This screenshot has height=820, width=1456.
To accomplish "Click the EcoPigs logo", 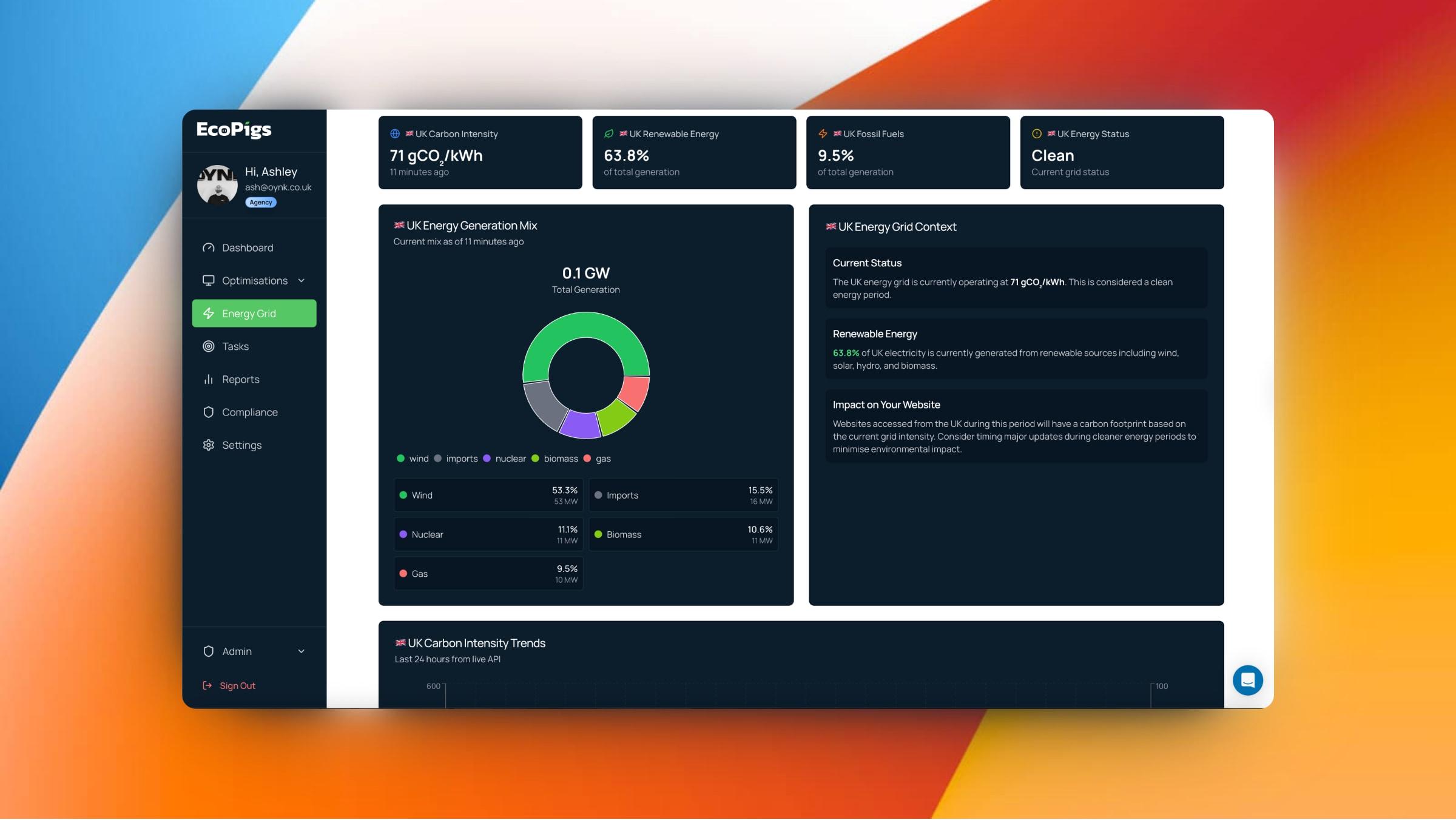I will [x=234, y=129].
